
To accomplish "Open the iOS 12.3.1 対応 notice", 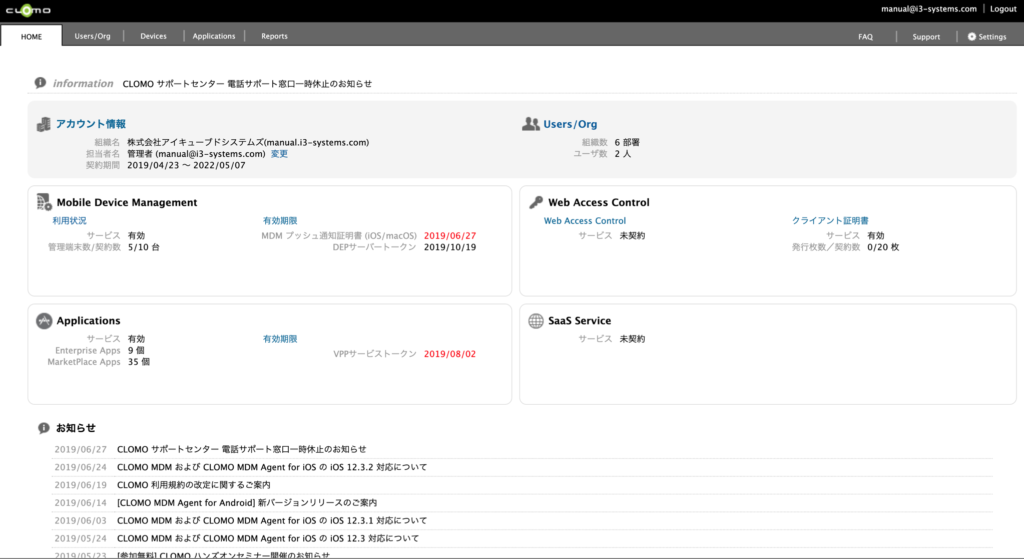I will pyautogui.click(x=272, y=520).
